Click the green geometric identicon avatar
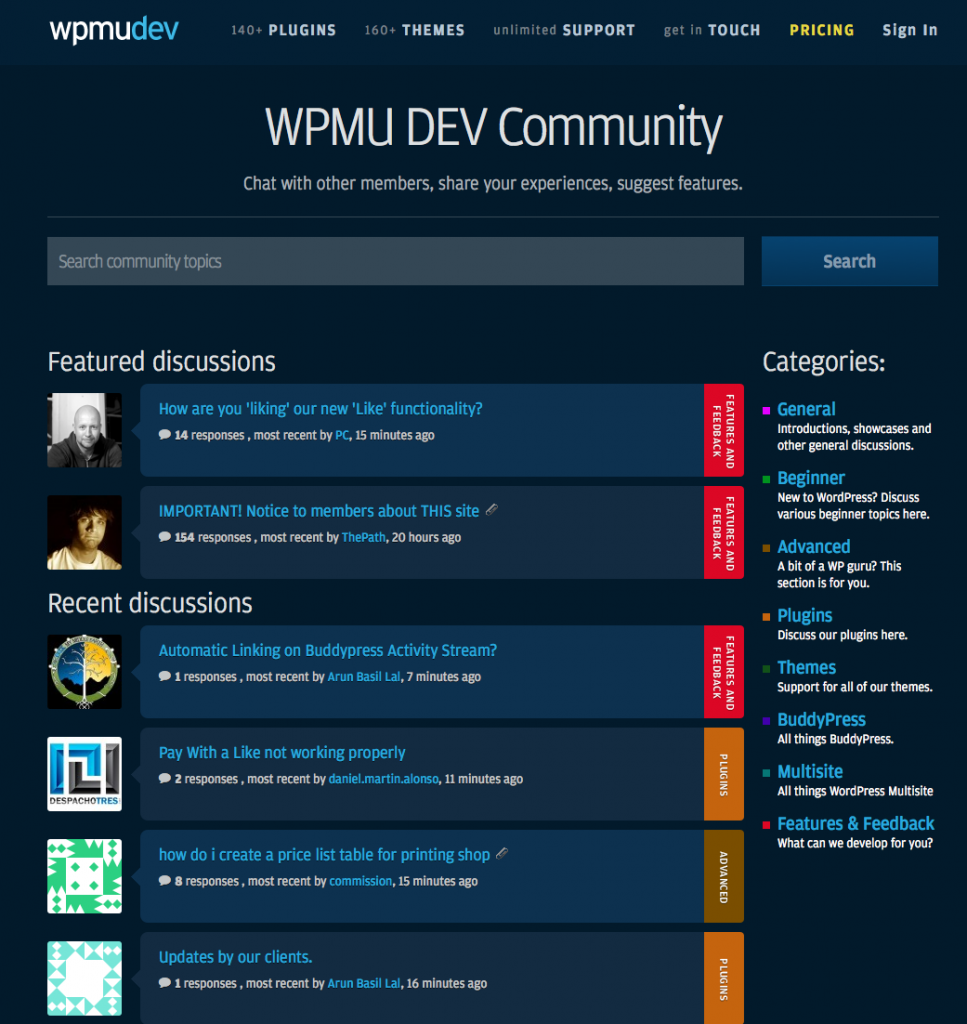 pyautogui.click(x=84, y=876)
